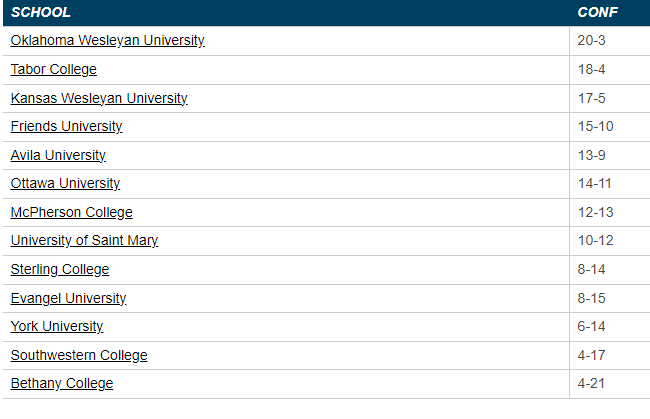Visit University of Saint Mary link
The width and height of the screenshot is (650, 419).
(84, 241)
